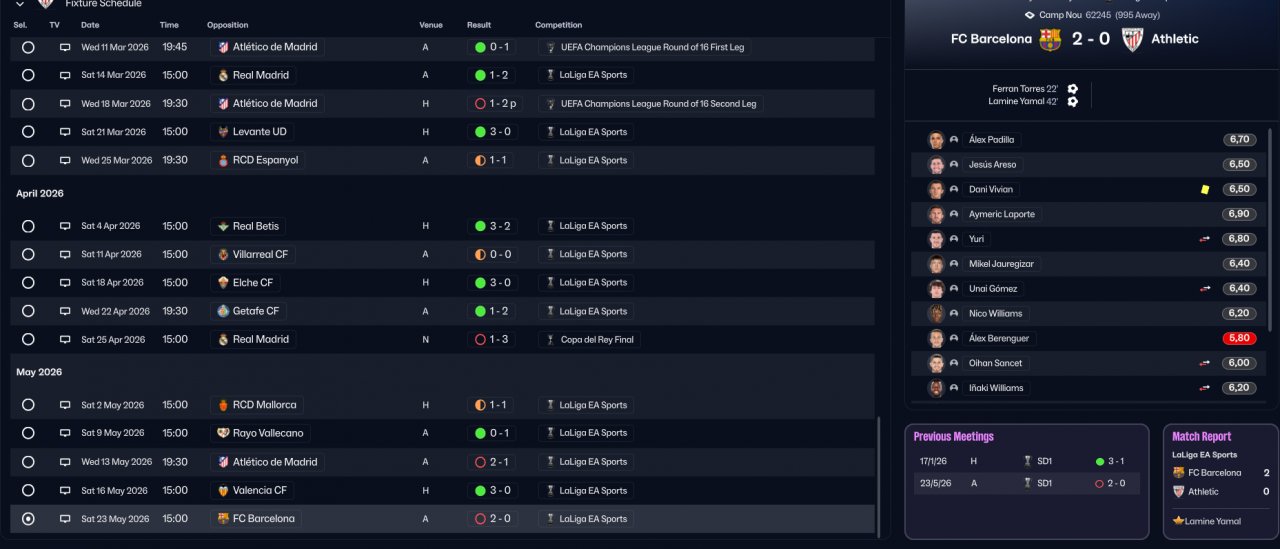The height and width of the screenshot is (549, 1280).
Task: Click Lamine Yamal in the Match Report
Action: (x=1214, y=521)
